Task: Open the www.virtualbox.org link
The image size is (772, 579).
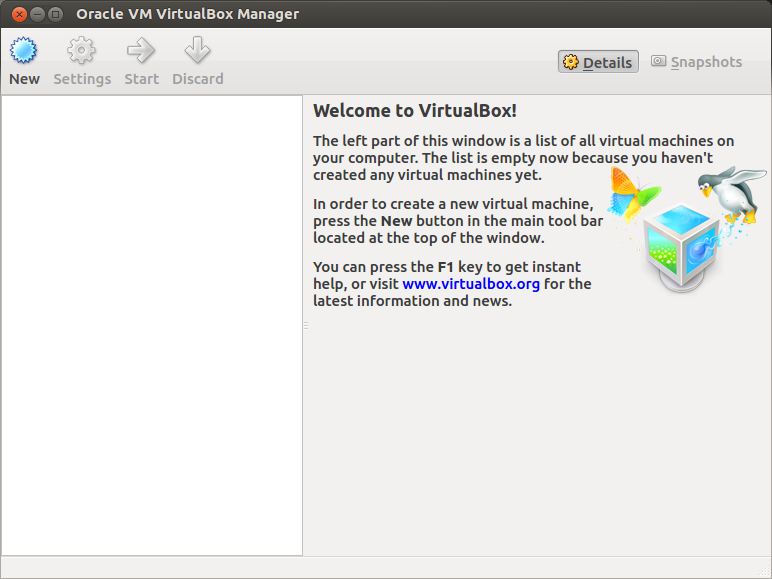Action: click(471, 284)
